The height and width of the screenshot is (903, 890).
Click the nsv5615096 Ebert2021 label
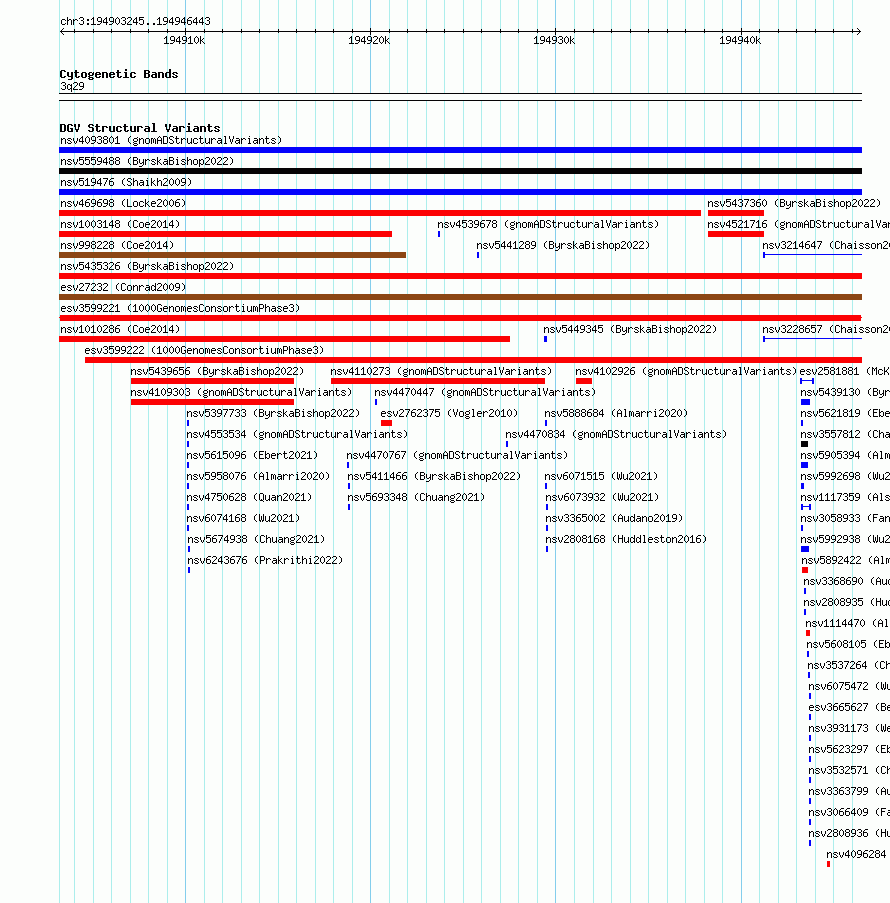click(252, 456)
